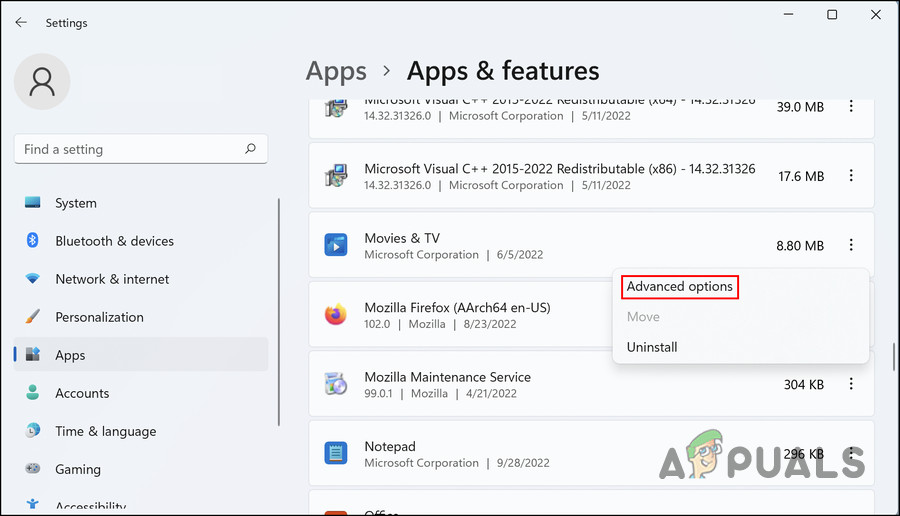Screen dimensions: 900x516
Task: Open Network & internet settings
Action: point(141,278)
